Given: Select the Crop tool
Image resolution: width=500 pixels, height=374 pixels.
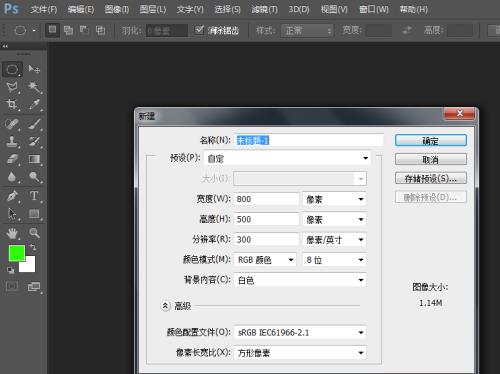Looking at the screenshot, I should [12, 104].
